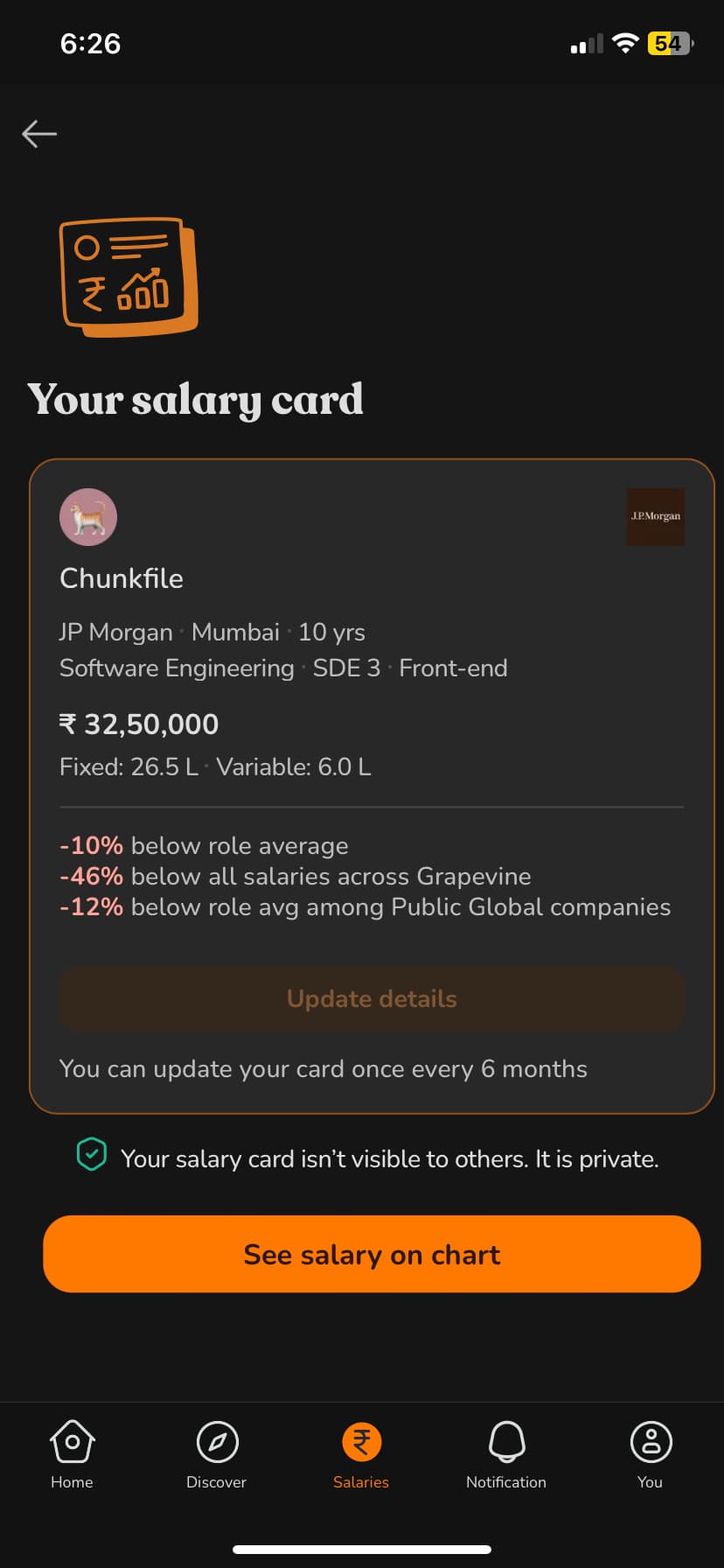The height and width of the screenshot is (1568, 724).
Task: Tap the battery indicator in status bar
Action: (x=670, y=44)
